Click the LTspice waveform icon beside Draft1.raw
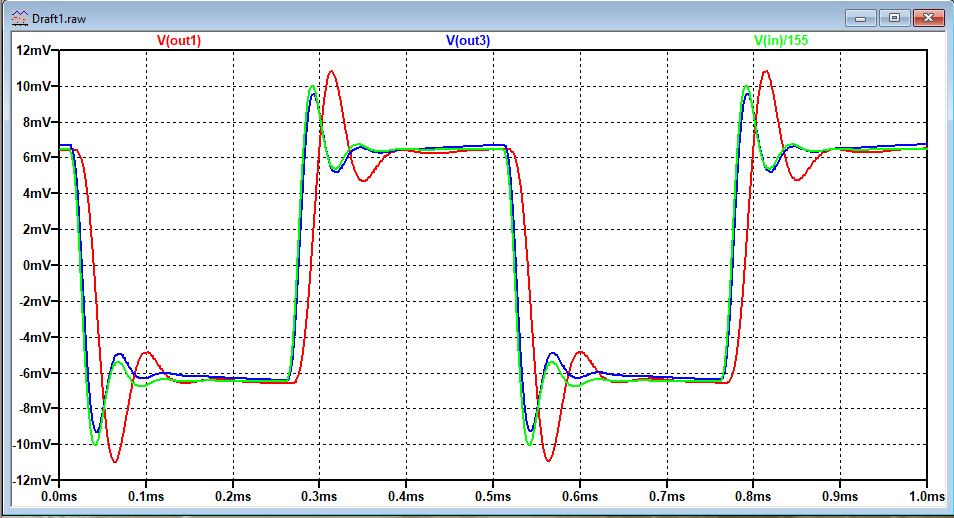Screen dimensions: 954x518 tap(20, 18)
